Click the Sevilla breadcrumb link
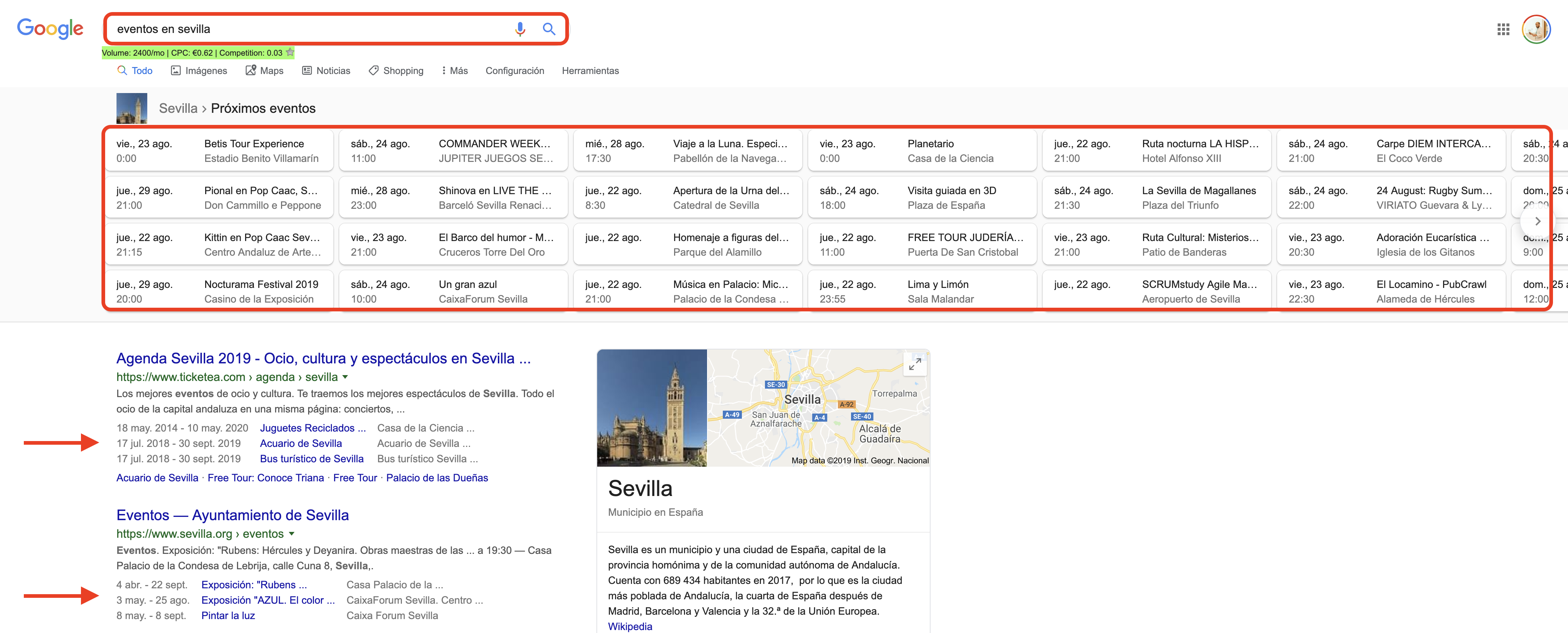1568x633 pixels. 178,108
